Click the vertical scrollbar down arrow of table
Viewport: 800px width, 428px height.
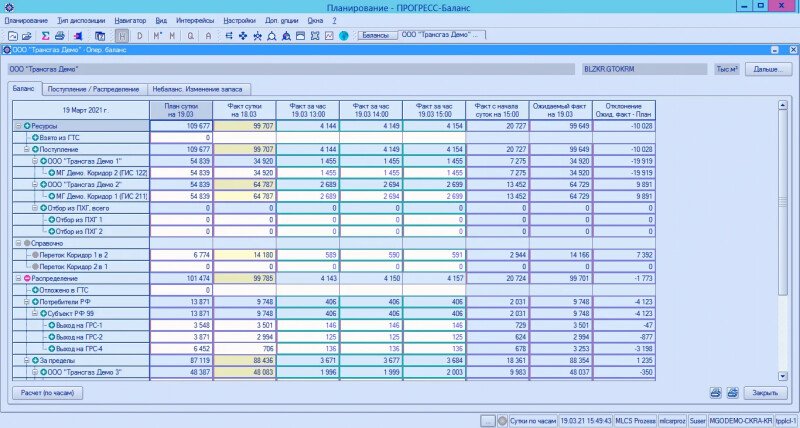[x=783, y=374]
